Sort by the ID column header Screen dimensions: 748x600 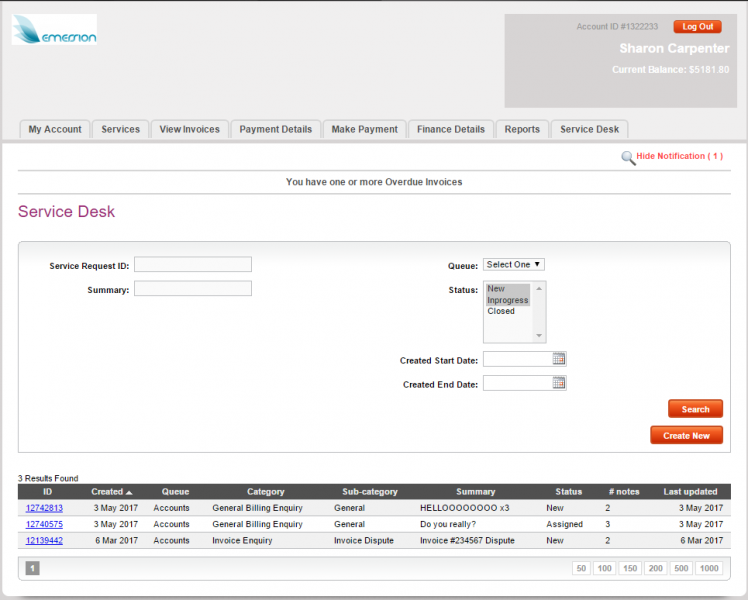coord(48,492)
